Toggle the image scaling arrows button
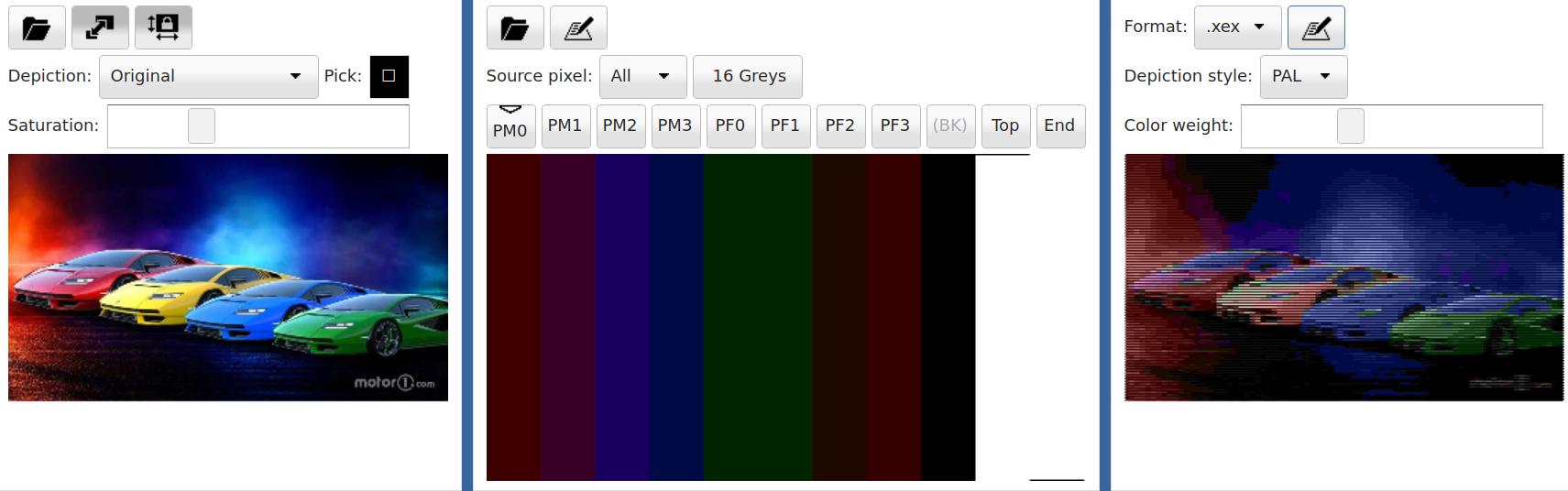This screenshot has width=1568, height=491. (100, 27)
